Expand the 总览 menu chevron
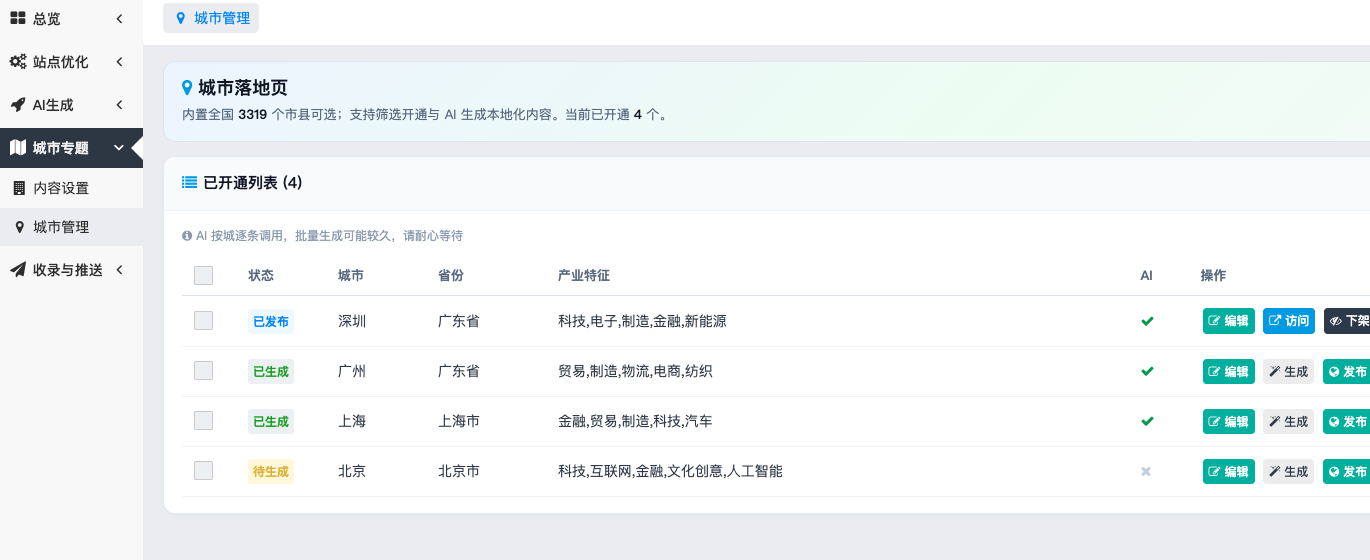The width and height of the screenshot is (1370, 560). tap(119, 19)
